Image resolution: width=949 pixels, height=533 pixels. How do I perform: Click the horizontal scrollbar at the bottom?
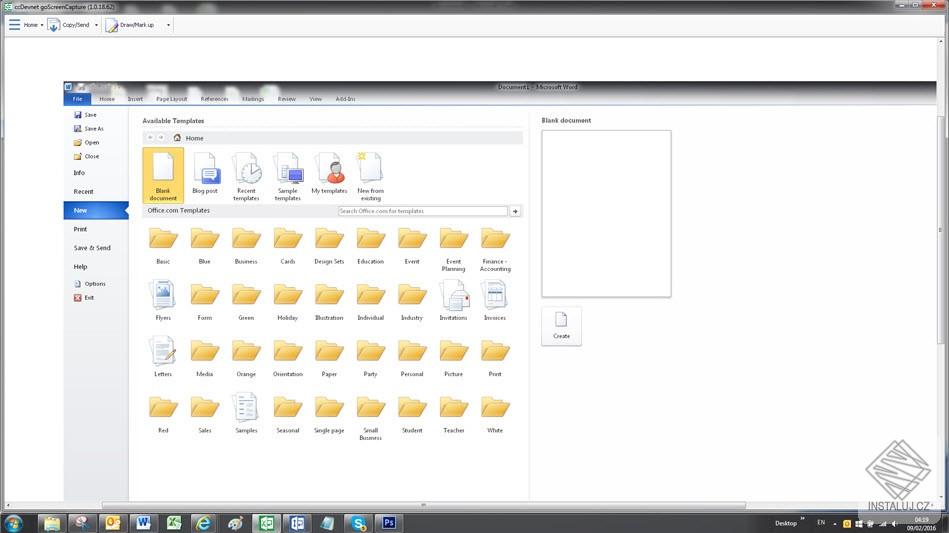click(424, 505)
